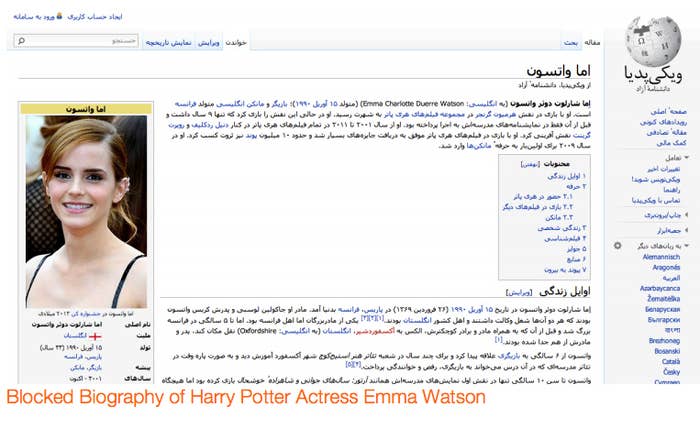This screenshot has width=700, height=429.
Task: Jump to contents entry ۲.۱ حضور در هری پاتر
Action: pos(543,196)
